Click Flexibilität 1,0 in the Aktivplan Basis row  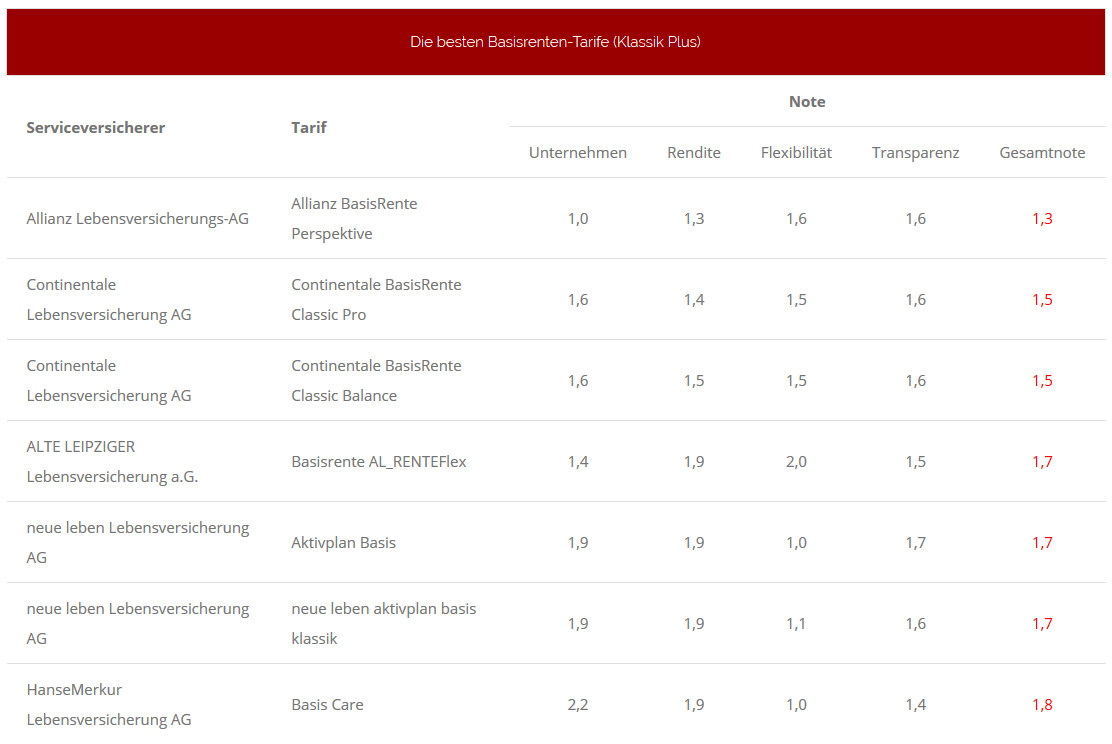pyautogui.click(x=796, y=543)
